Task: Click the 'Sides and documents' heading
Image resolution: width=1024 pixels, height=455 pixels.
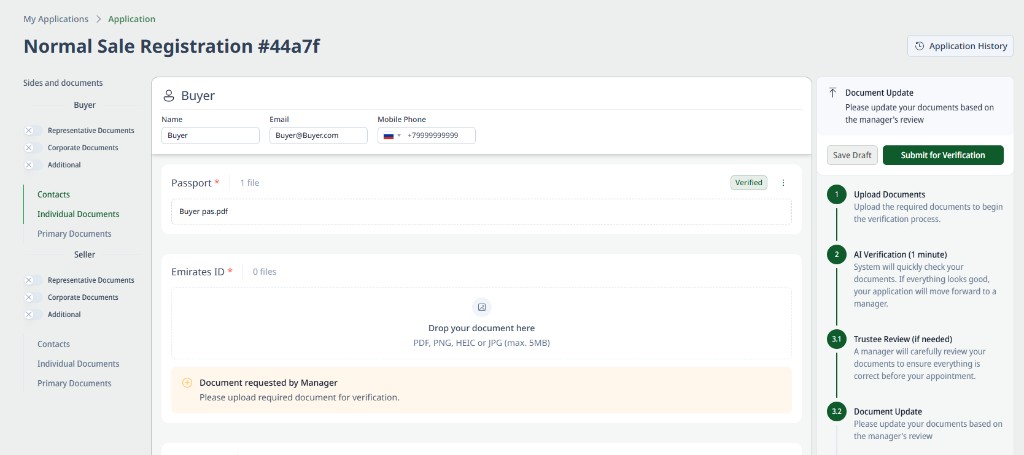Action: pyautogui.click(x=63, y=83)
